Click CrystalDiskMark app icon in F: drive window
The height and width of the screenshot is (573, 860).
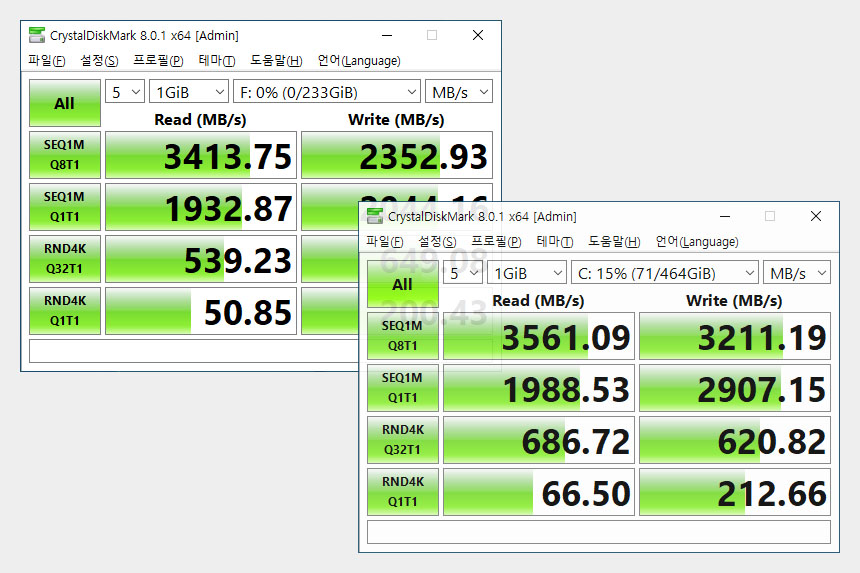click(x=37, y=35)
